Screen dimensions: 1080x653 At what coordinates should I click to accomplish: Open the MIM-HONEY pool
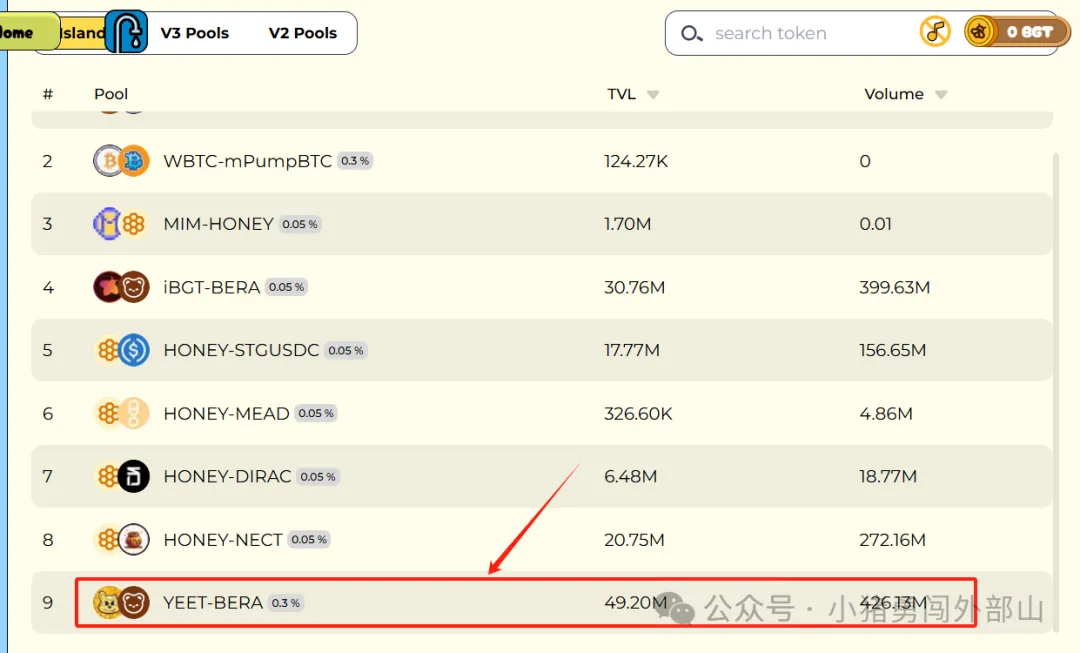click(x=541, y=224)
